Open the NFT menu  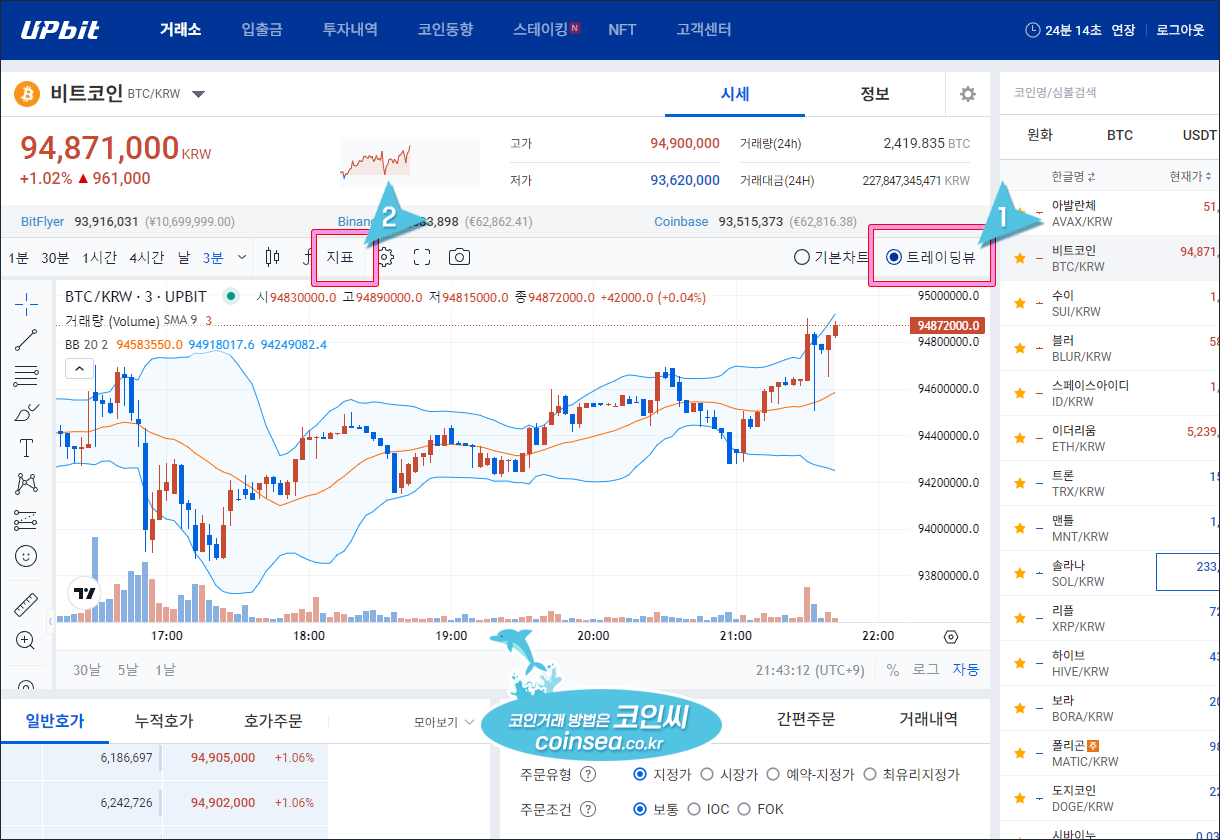coord(622,29)
